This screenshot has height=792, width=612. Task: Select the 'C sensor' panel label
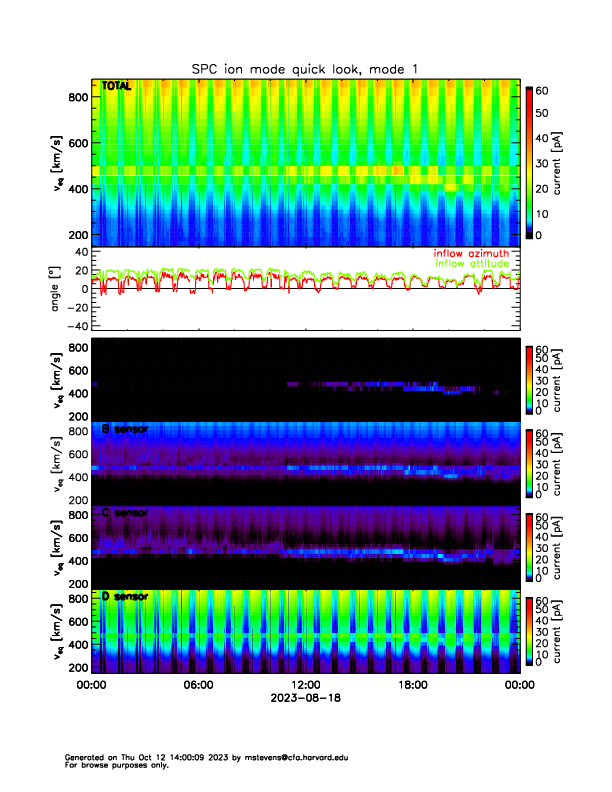tap(124, 513)
